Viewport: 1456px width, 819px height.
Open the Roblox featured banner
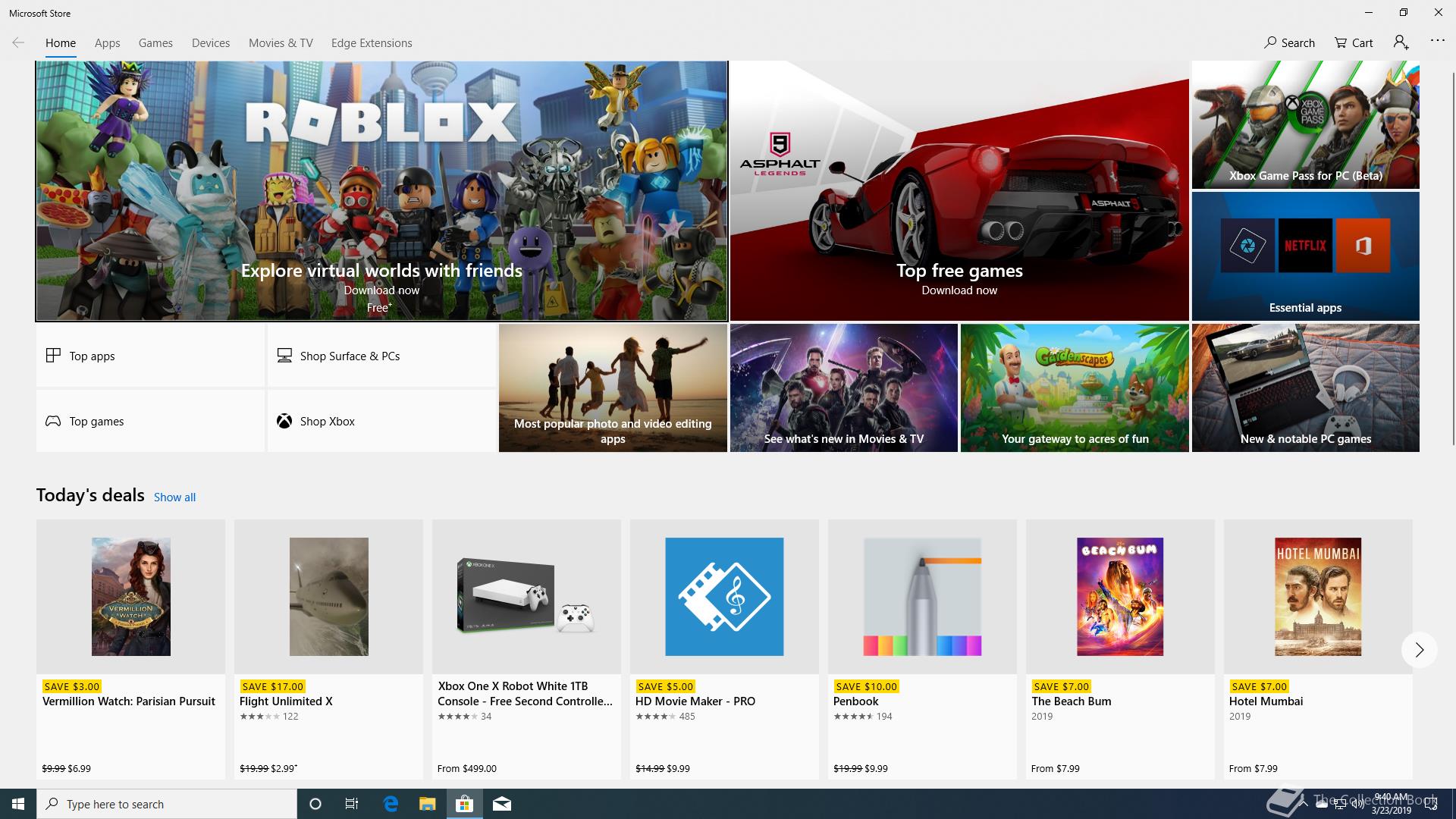pyautogui.click(x=381, y=191)
